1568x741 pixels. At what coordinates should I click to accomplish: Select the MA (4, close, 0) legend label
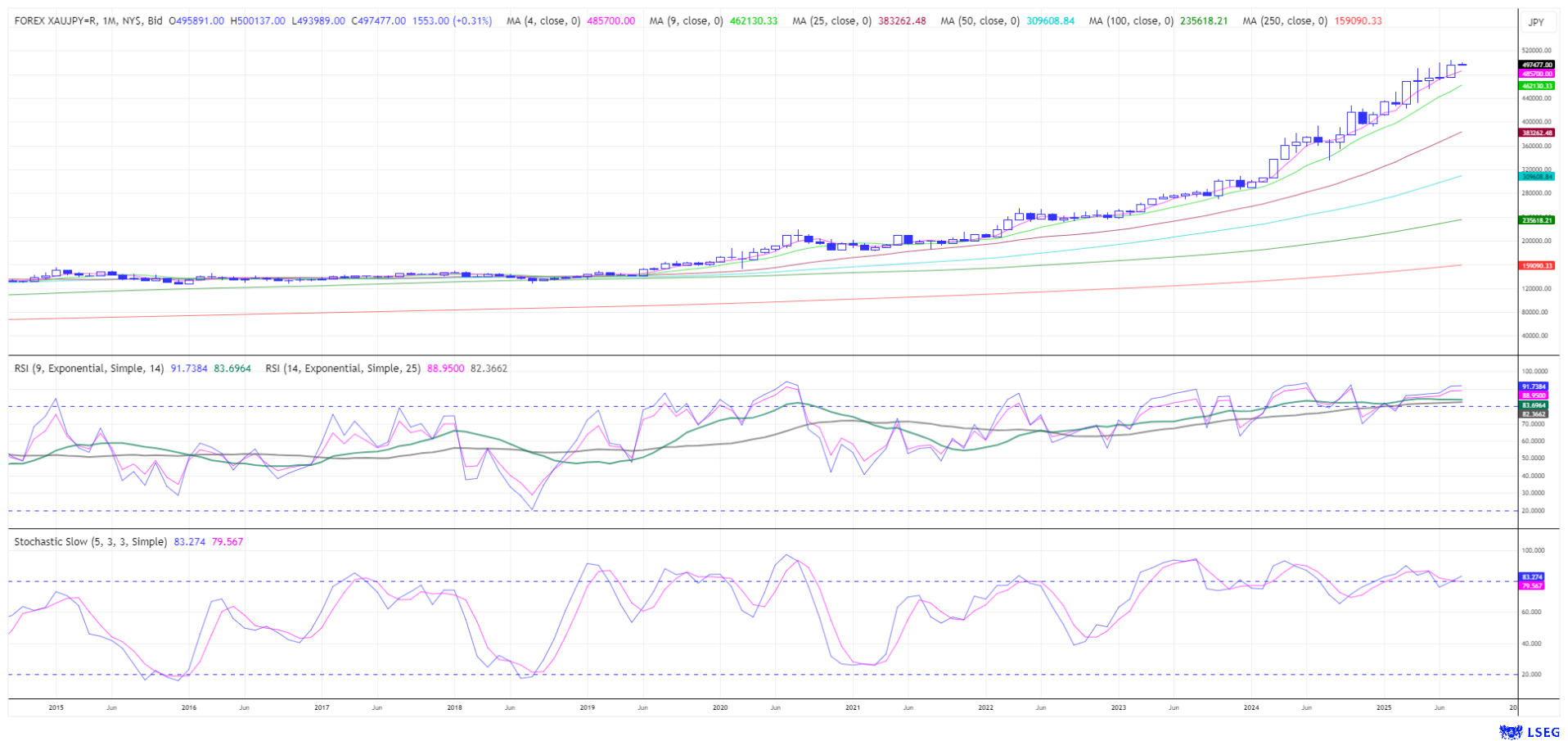(x=543, y=21)
